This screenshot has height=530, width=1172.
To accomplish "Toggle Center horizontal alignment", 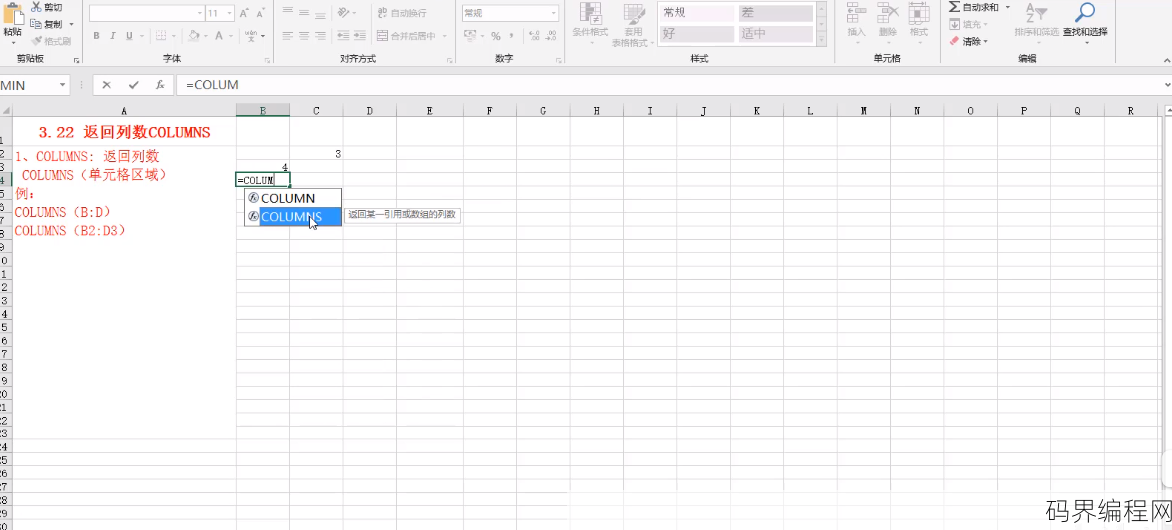I will [x=304, y=36].
